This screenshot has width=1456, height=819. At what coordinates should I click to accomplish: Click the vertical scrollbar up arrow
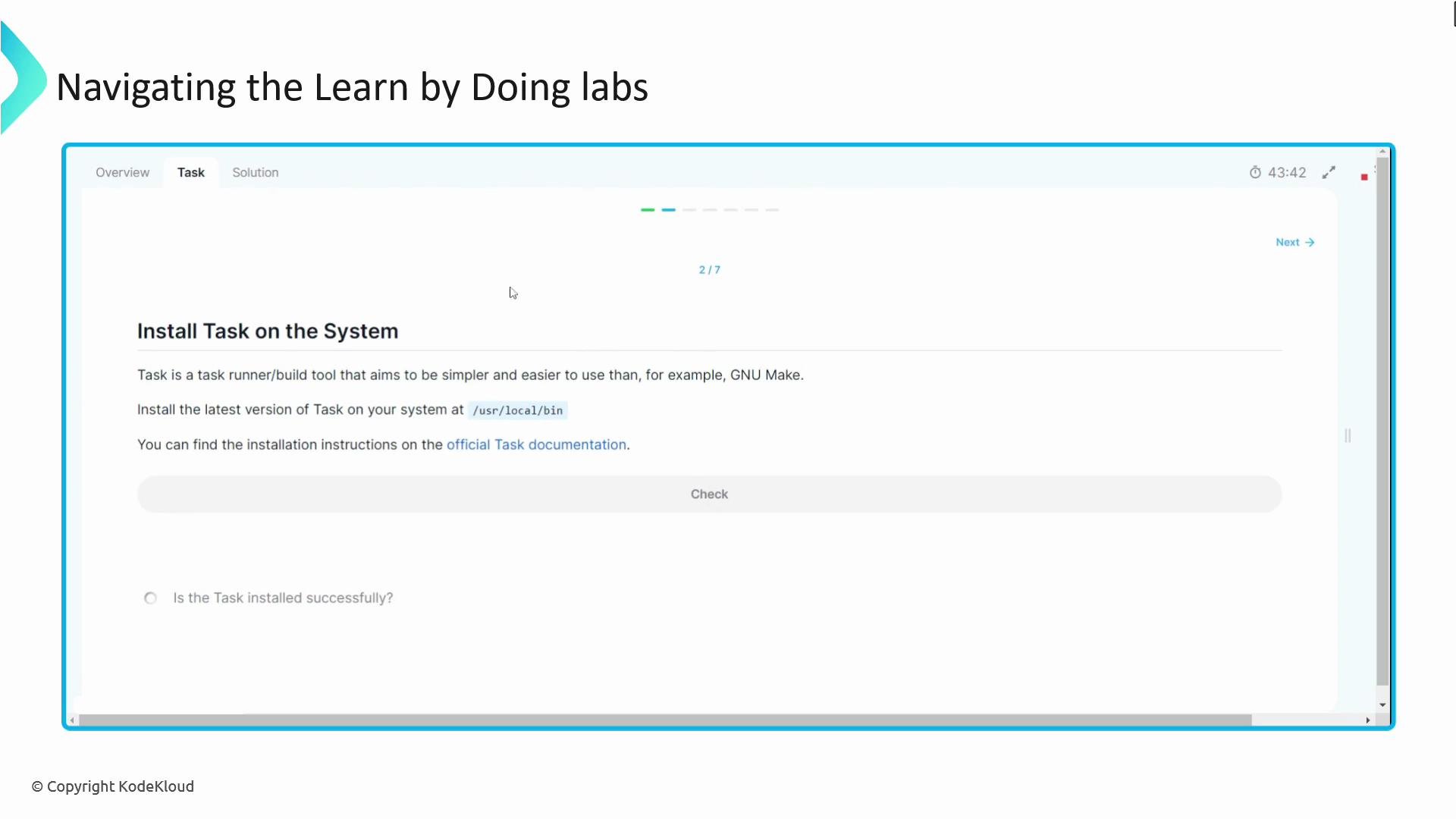point(1382,152)
